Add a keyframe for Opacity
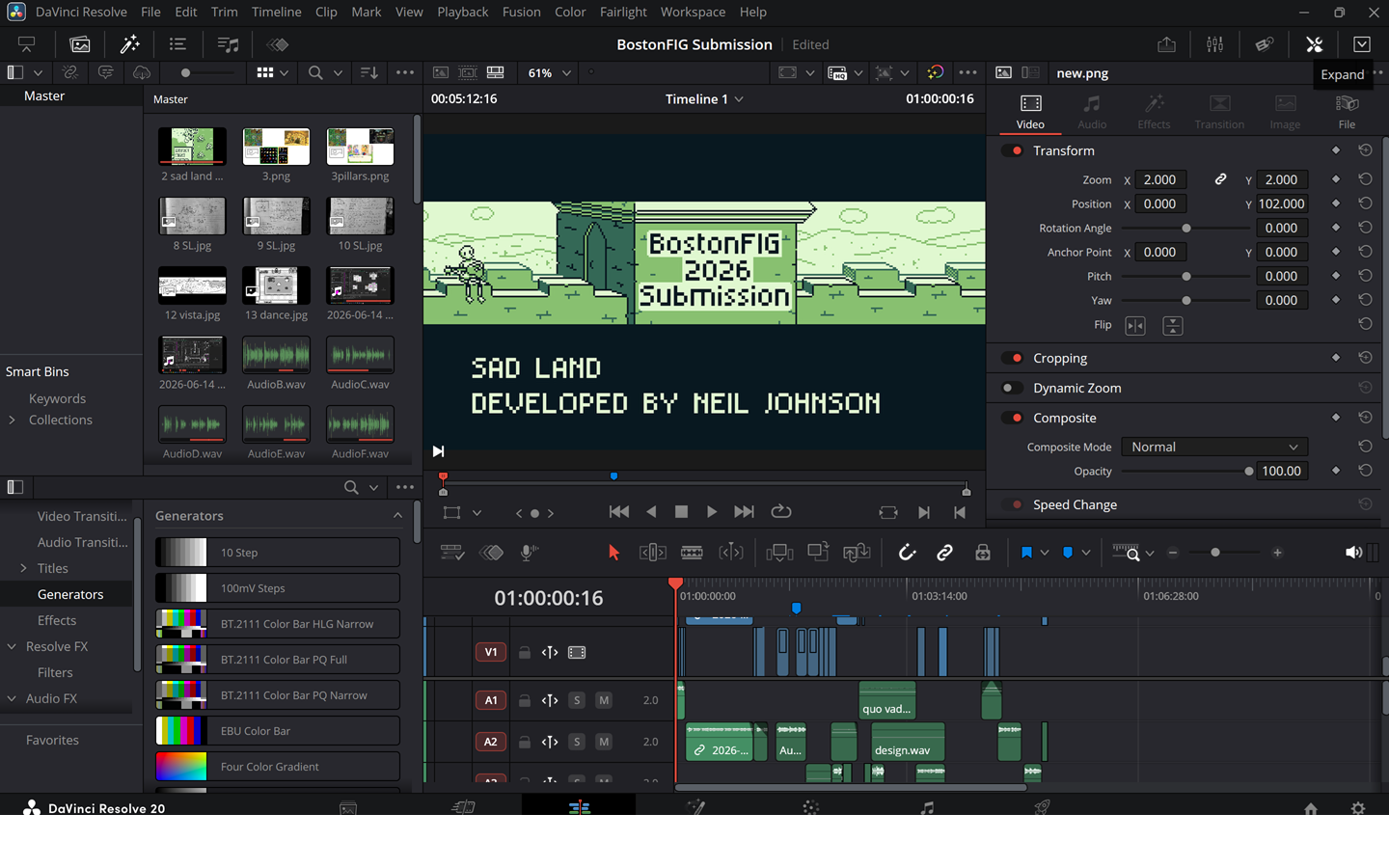The width and height of the screenshot is (1389, 868). (1336, 471)
